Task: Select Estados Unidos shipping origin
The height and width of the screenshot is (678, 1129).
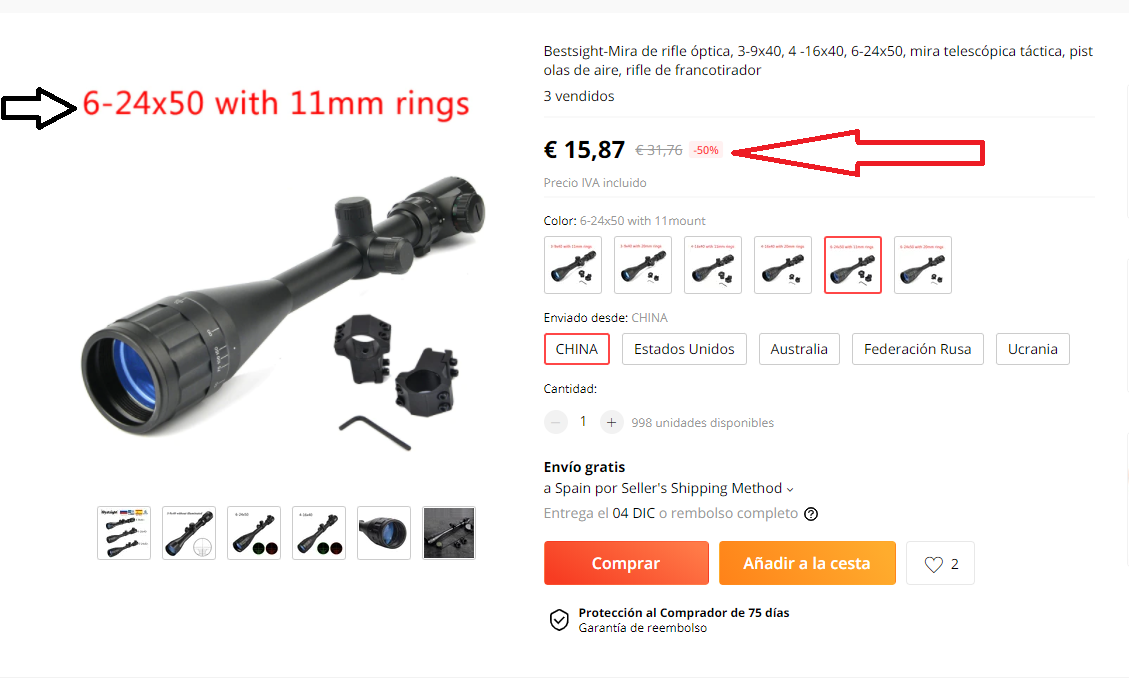Action: click(684, 349)
